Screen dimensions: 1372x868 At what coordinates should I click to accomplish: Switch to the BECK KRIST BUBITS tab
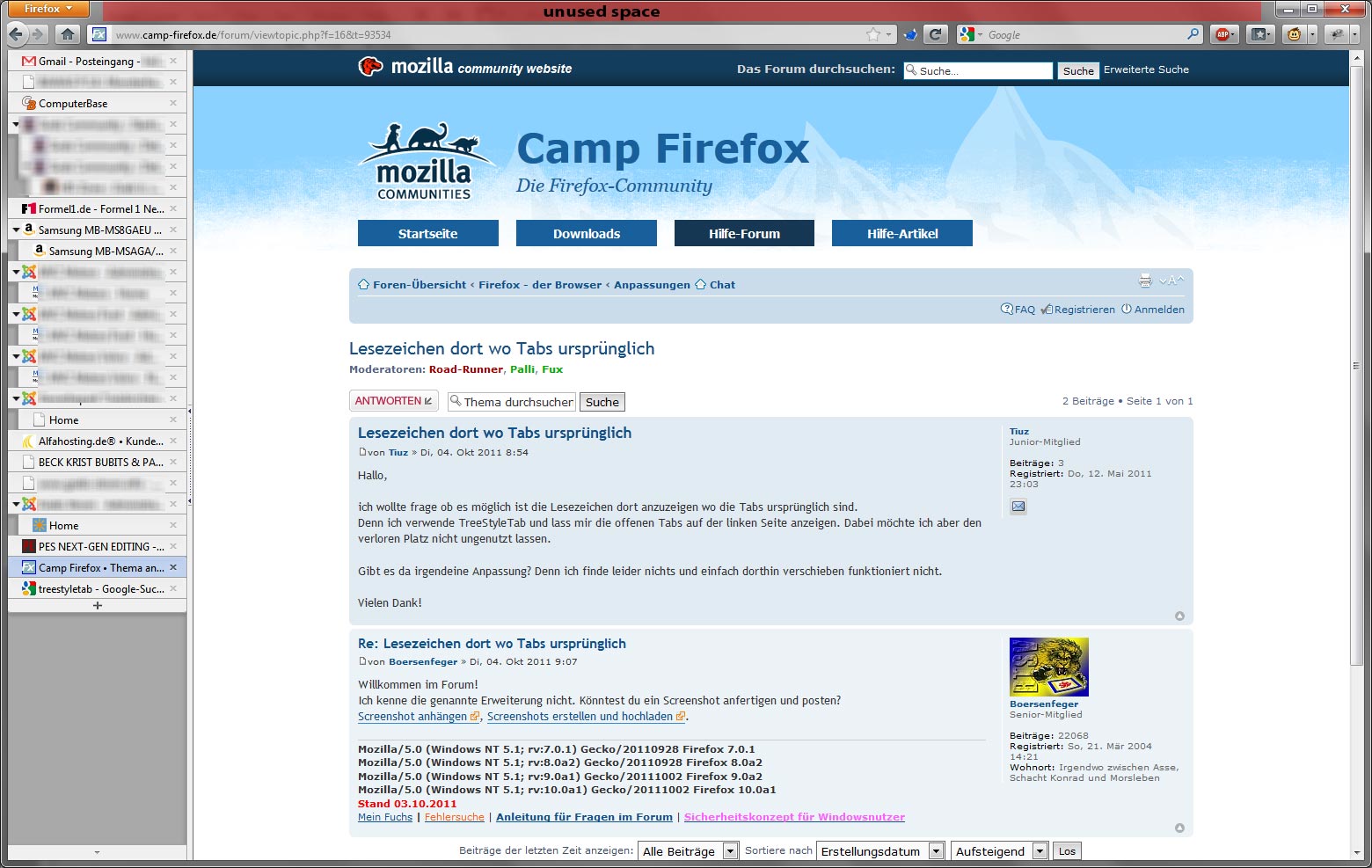point(97,462)
